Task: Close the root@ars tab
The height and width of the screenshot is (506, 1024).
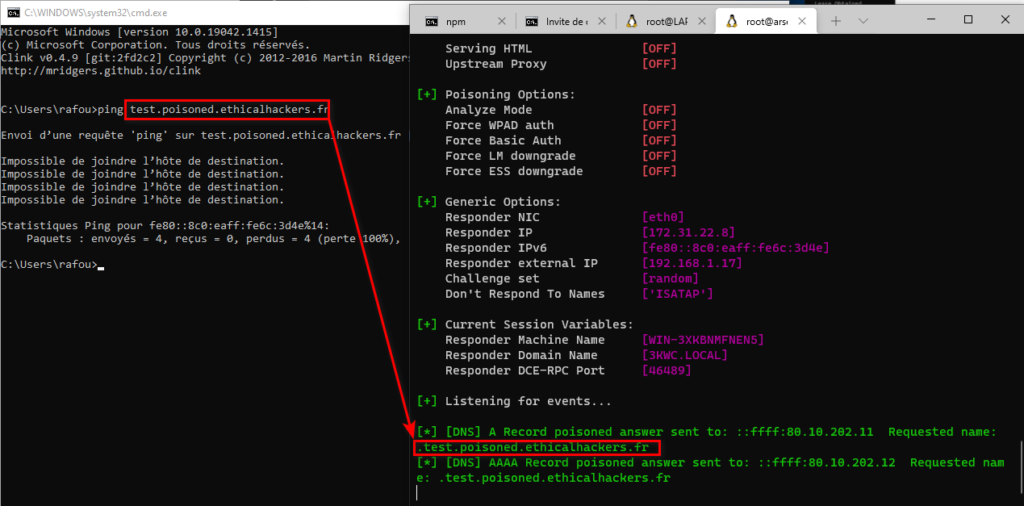Action: pyautogui.click(x=801, y=22)
